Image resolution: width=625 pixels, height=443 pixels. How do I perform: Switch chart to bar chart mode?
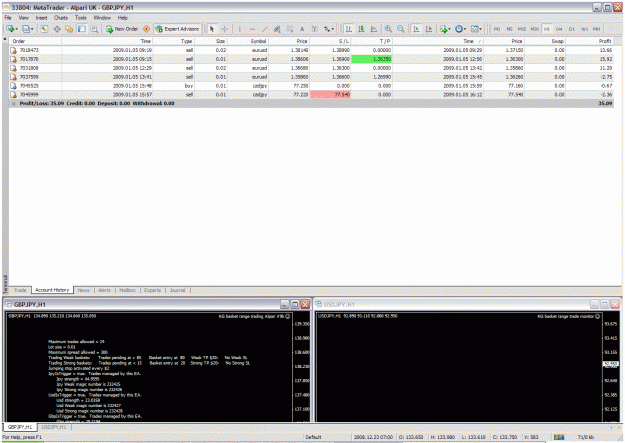tap(349, 29)
